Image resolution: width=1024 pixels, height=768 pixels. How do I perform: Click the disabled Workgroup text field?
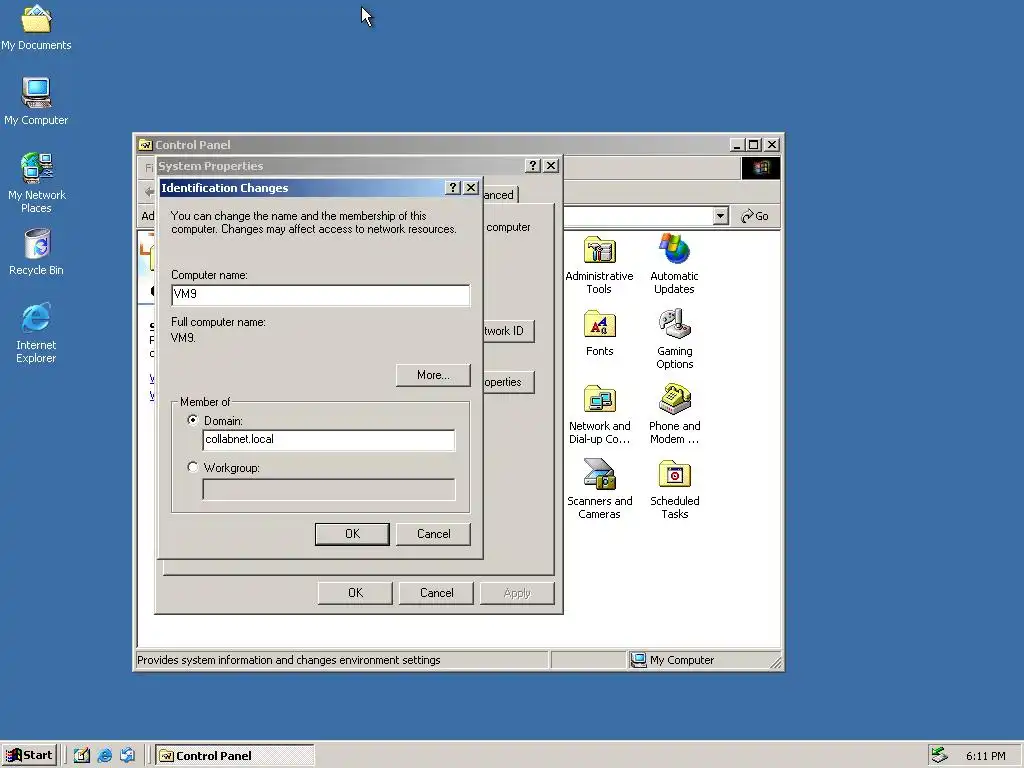[x=328, y=489]
